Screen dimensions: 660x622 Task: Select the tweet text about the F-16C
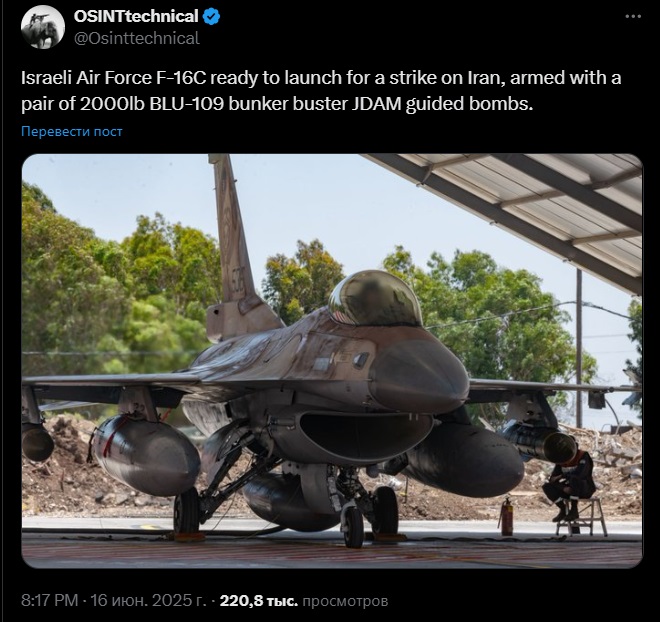[321, 91]
